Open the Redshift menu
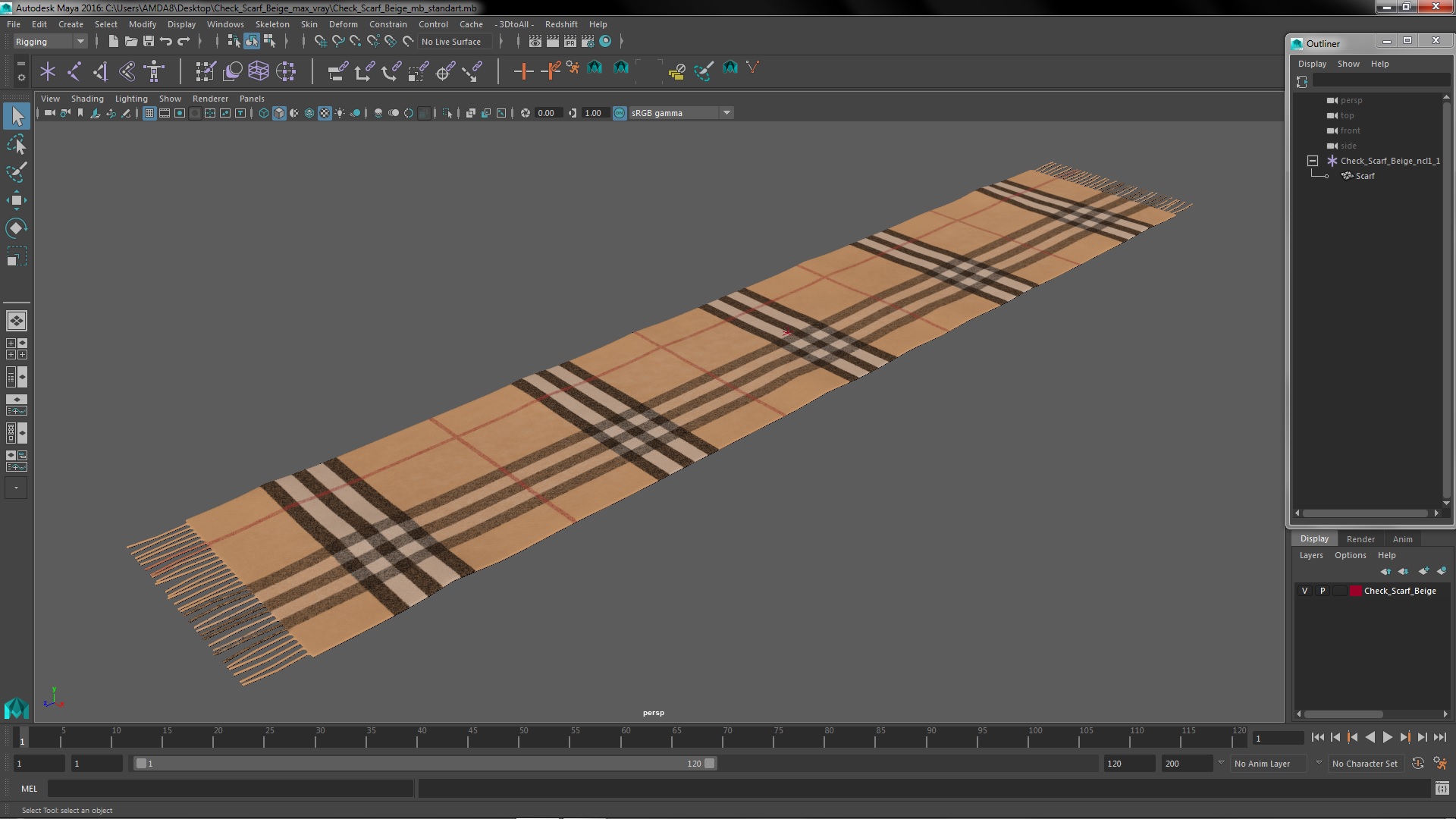This screenshot has height=819, width=1456. coord(561,24)
